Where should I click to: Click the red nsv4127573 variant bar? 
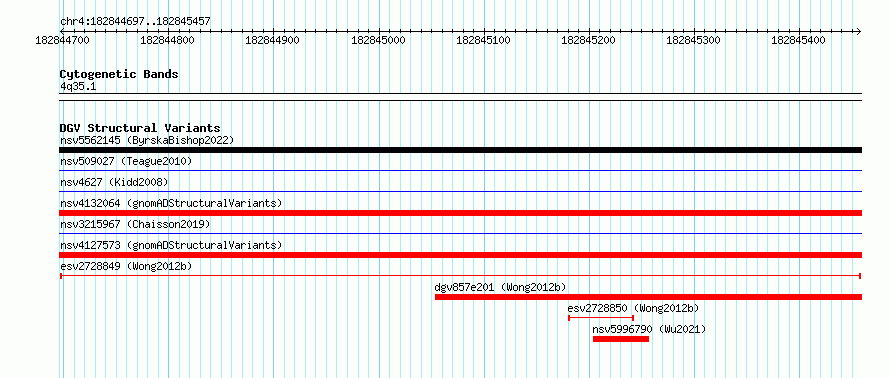tap(460, 255)
